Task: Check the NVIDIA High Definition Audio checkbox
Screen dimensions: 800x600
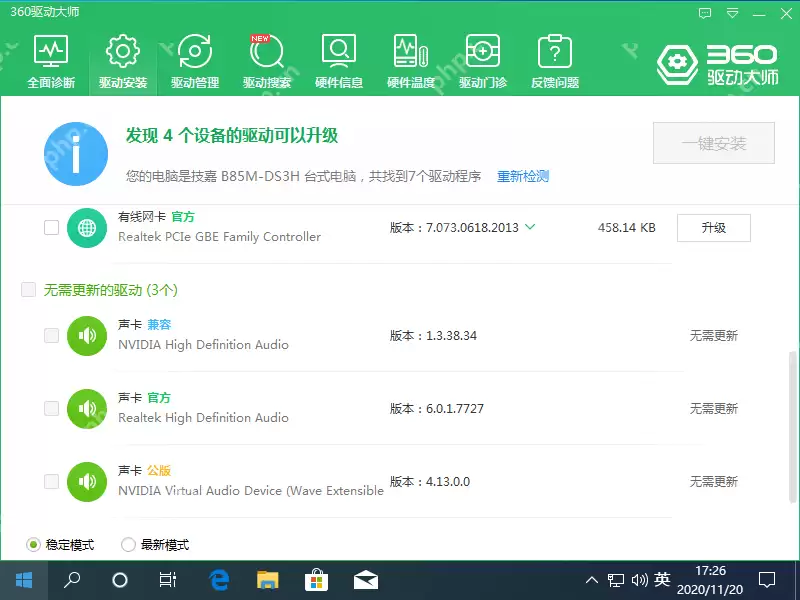Action: click(x=51, y=336)
